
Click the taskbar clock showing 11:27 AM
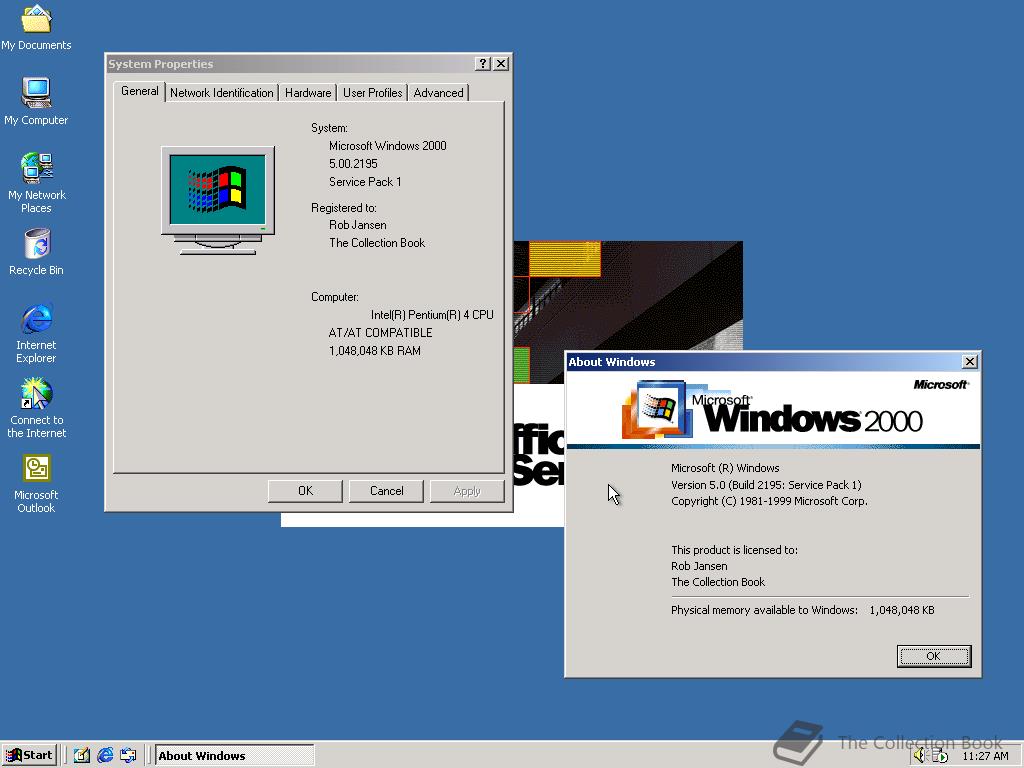coord(985,756)
